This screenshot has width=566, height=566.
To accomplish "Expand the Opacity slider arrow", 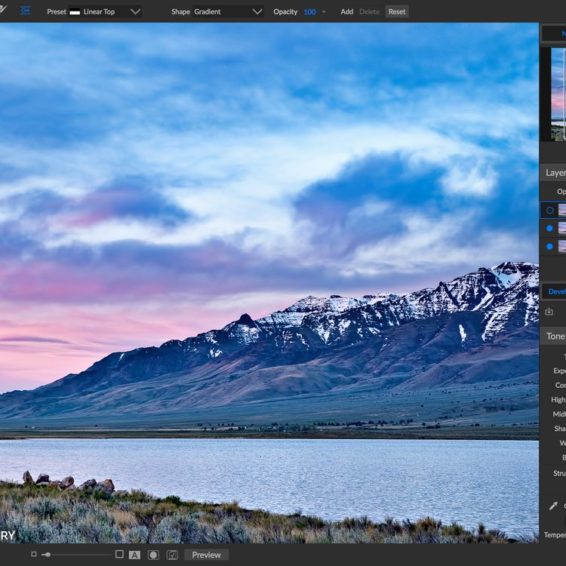I will coord(324,12).
